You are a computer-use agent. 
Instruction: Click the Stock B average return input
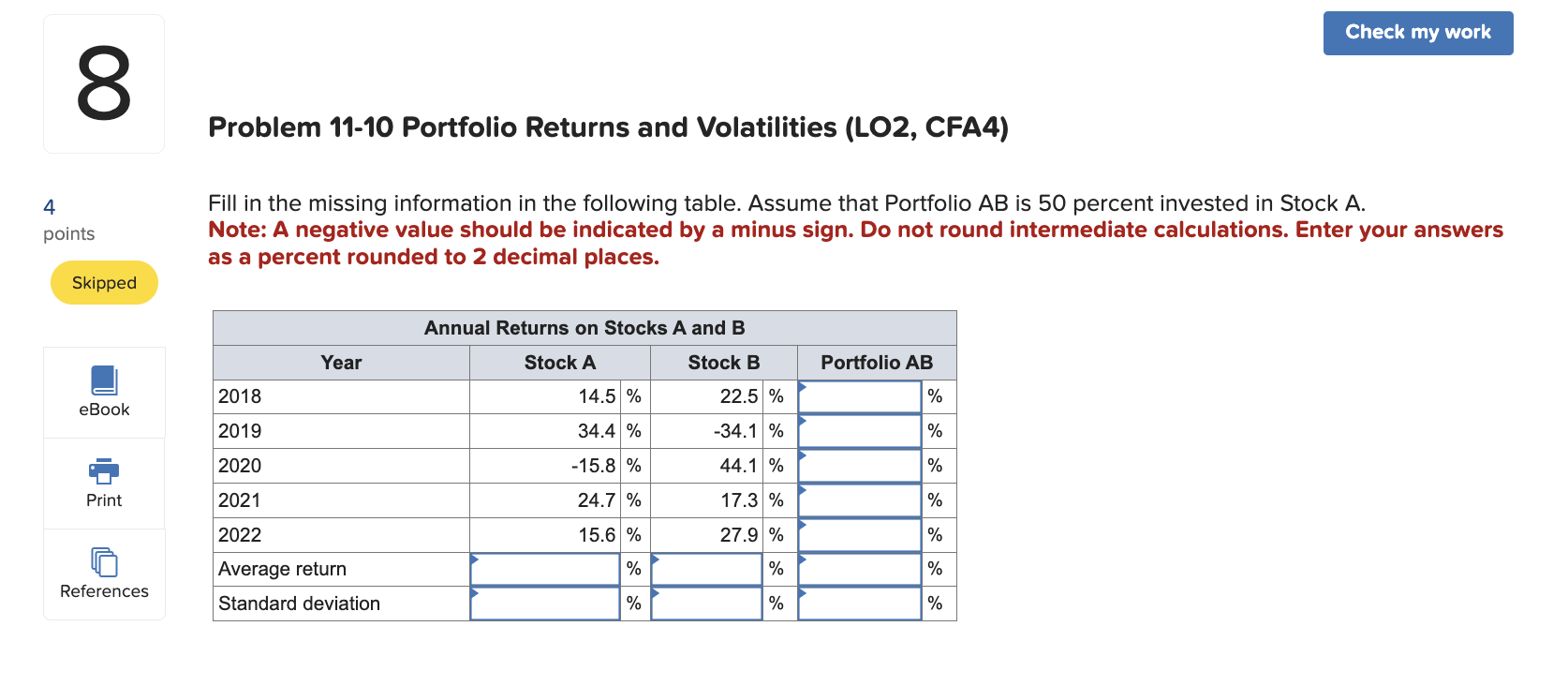[x=705, y=569]
